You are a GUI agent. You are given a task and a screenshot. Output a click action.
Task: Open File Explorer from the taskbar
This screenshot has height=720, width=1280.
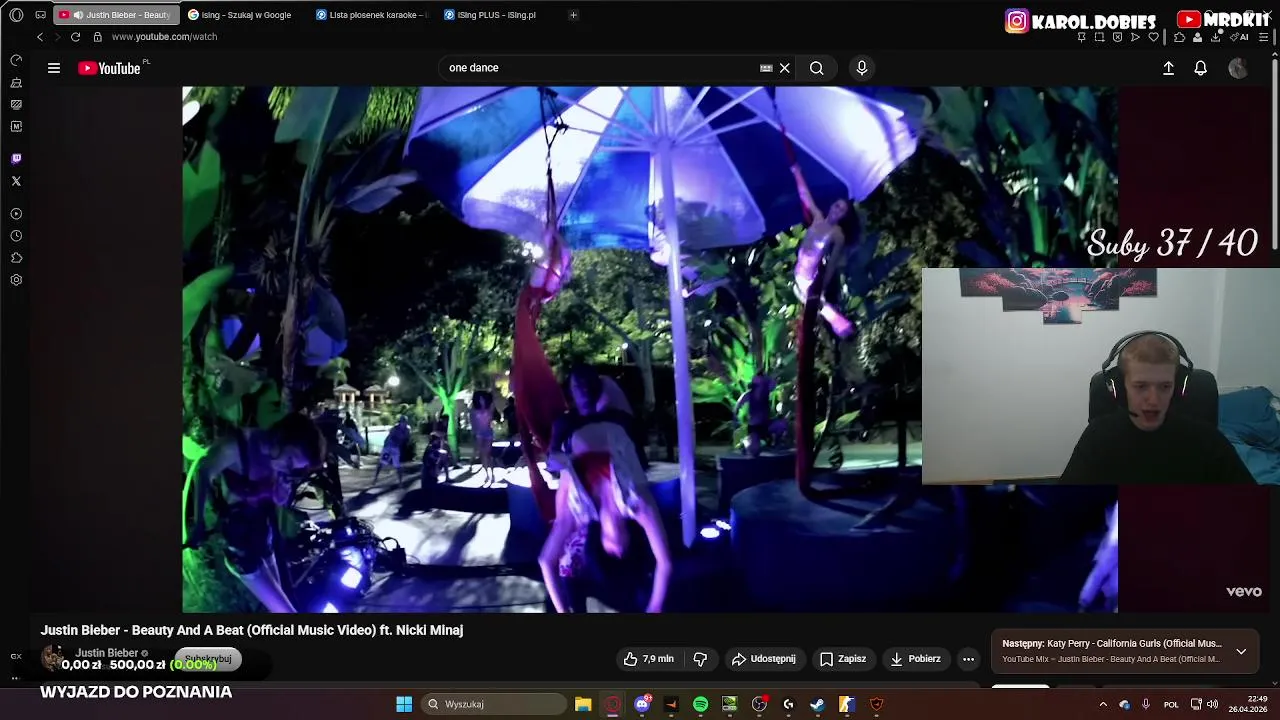point(583,704)
